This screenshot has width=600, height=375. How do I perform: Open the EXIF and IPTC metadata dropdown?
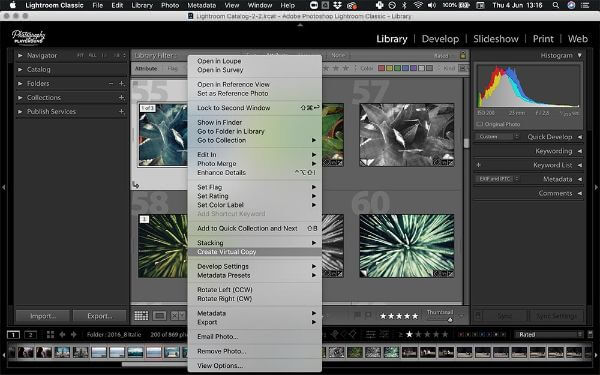(497, 179)
